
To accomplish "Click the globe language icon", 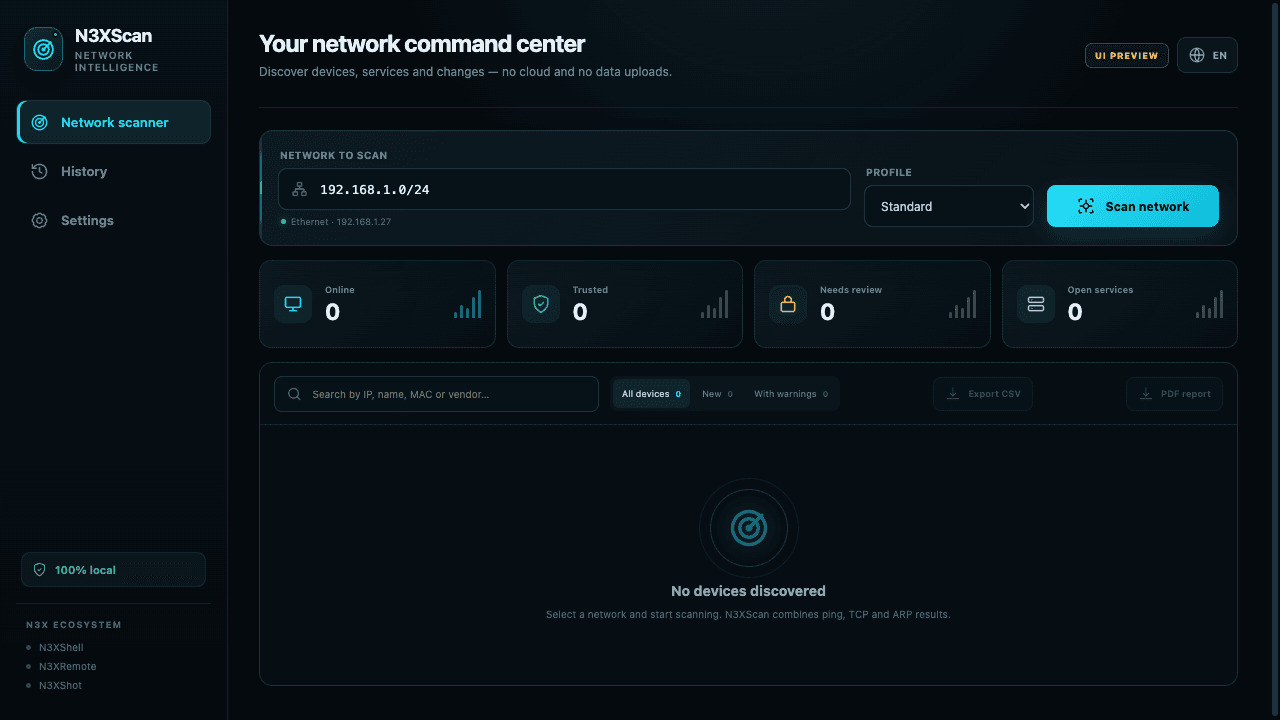I will (x=1197, y=55).
